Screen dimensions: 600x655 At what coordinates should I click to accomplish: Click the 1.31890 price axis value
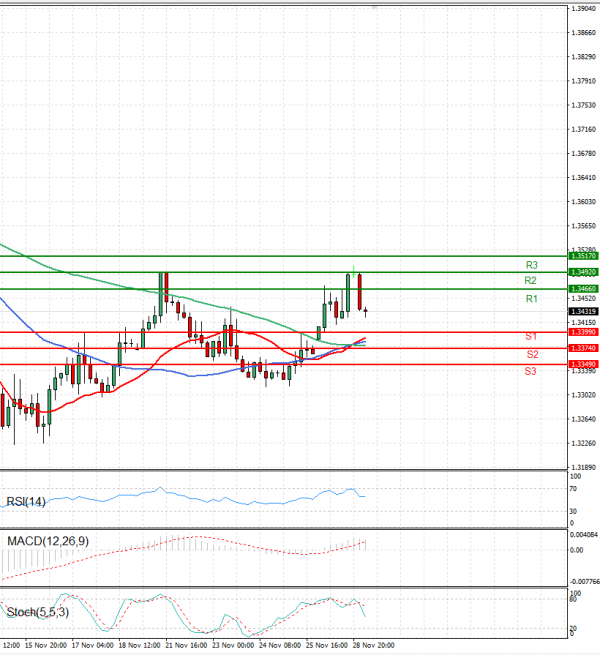click(x=584, y=467)
